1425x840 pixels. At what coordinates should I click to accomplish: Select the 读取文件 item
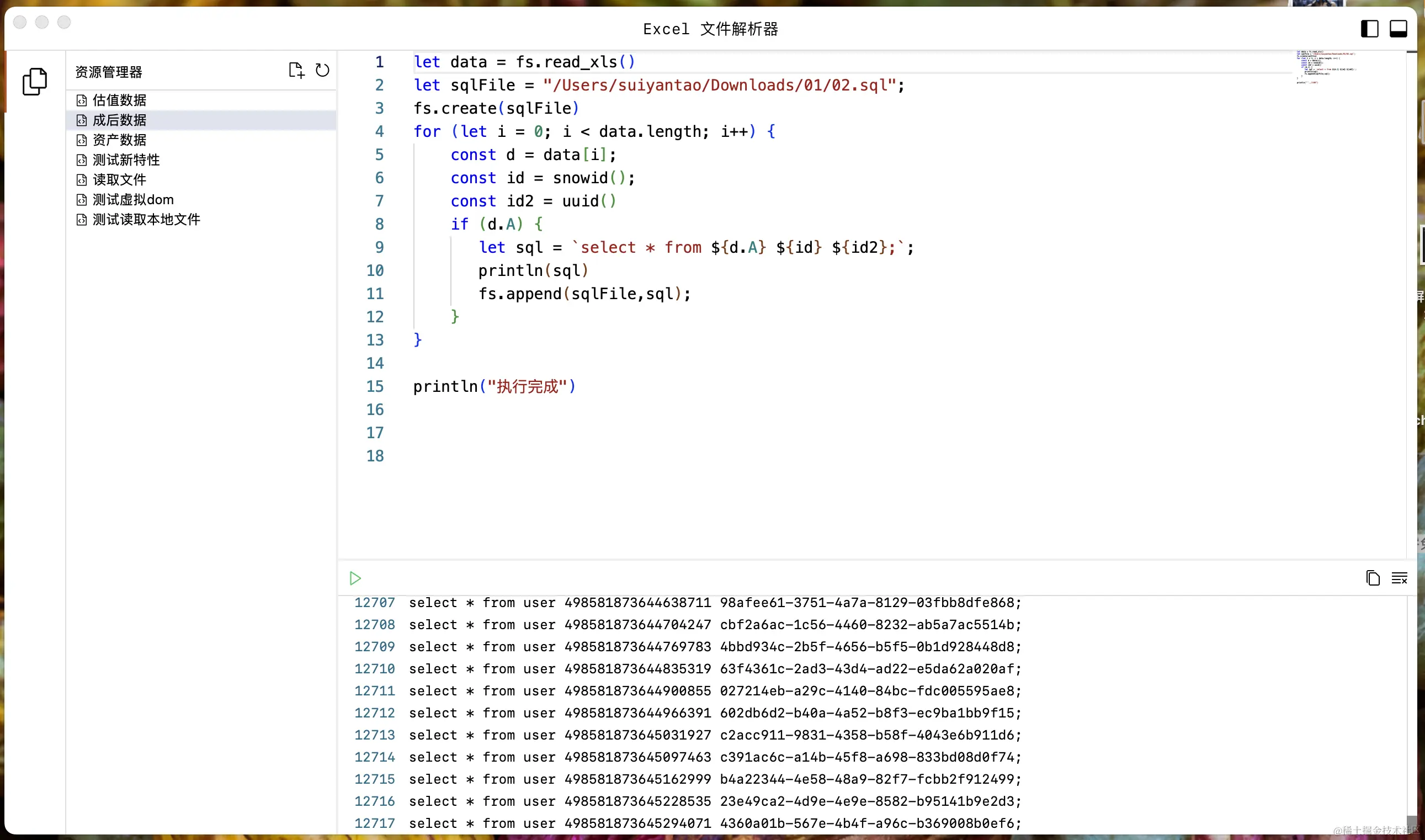[119, 179]
